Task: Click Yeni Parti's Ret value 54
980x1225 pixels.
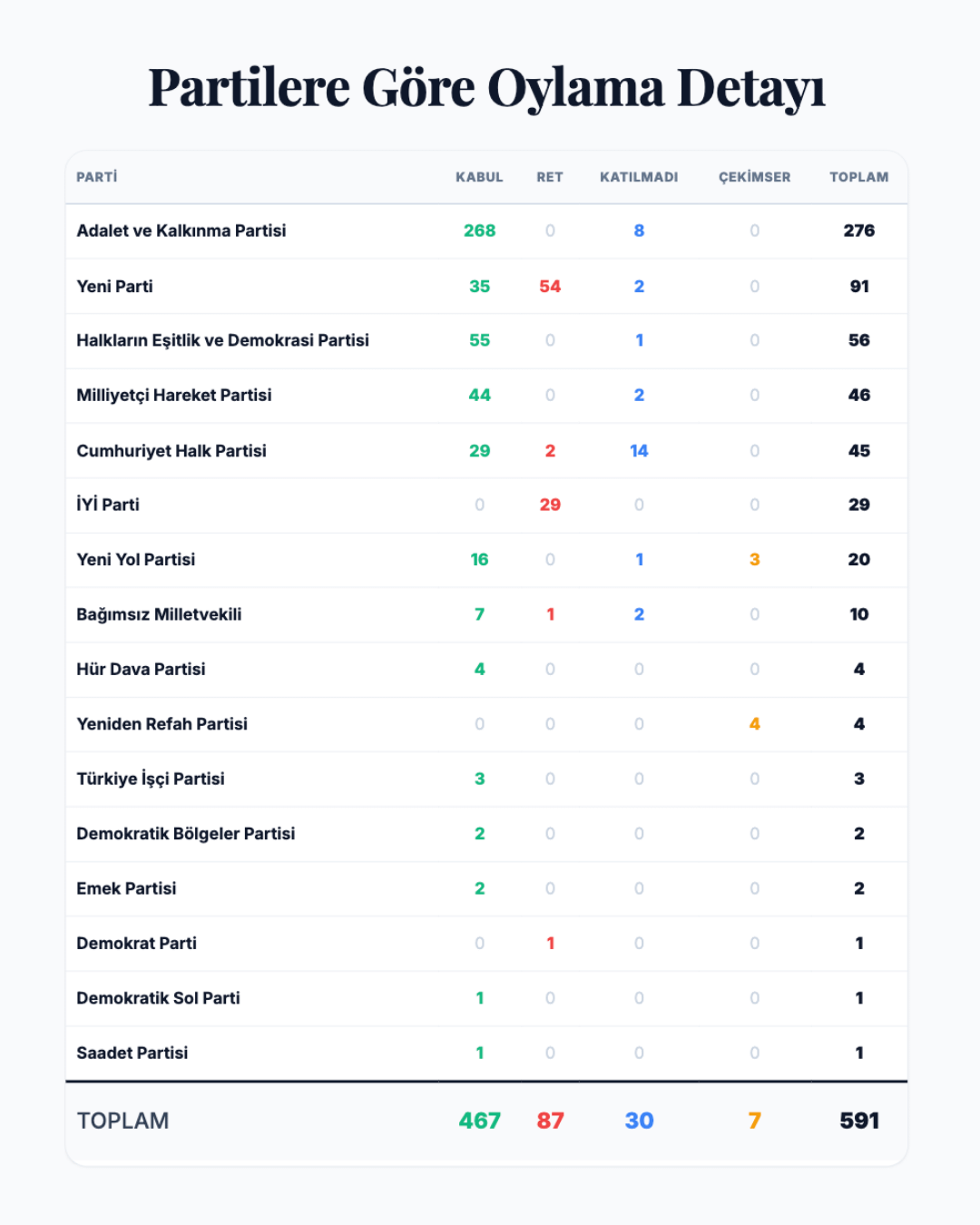Action: click(550, 286)
